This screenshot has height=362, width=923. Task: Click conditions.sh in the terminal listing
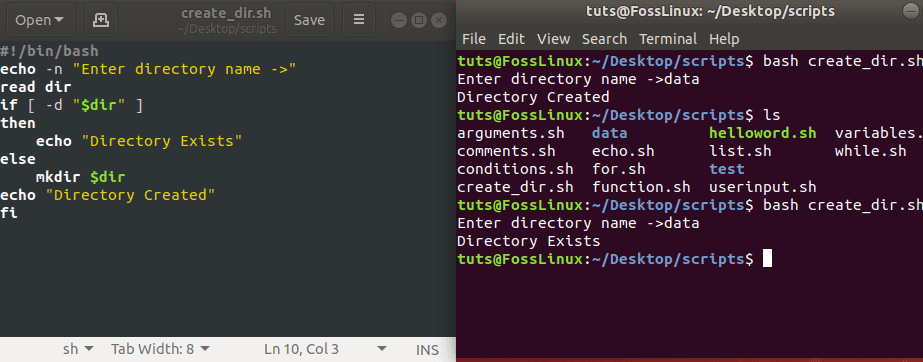(x=515, y=170)
